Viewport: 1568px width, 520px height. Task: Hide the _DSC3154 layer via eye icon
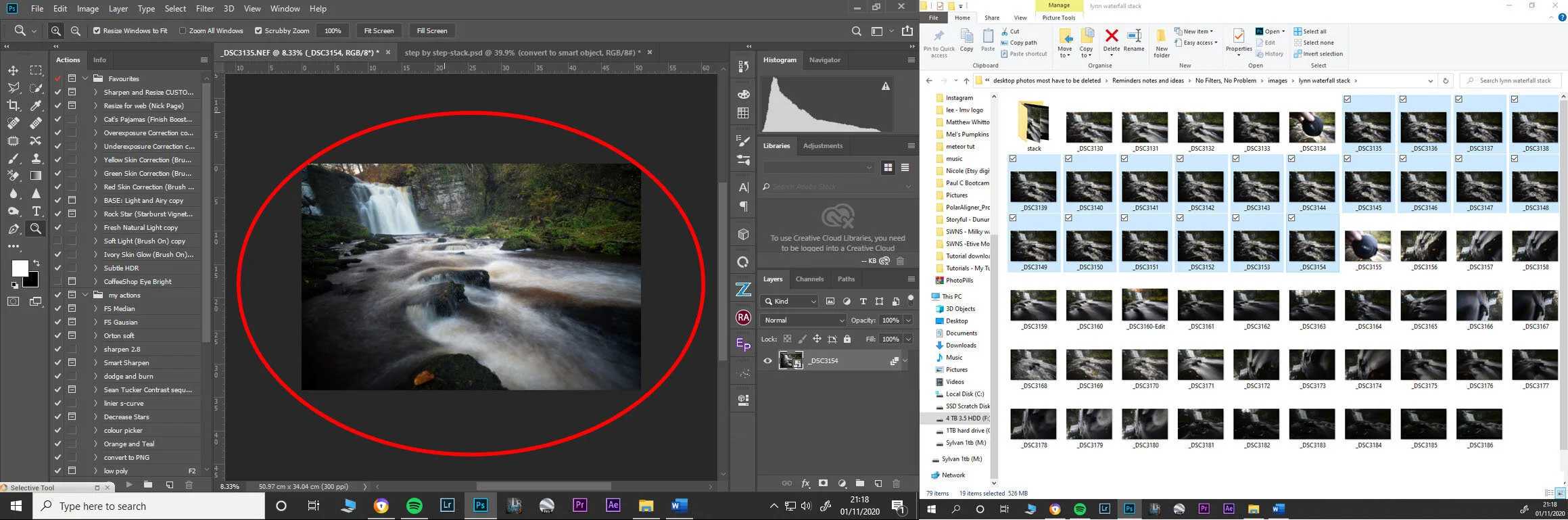767,360
